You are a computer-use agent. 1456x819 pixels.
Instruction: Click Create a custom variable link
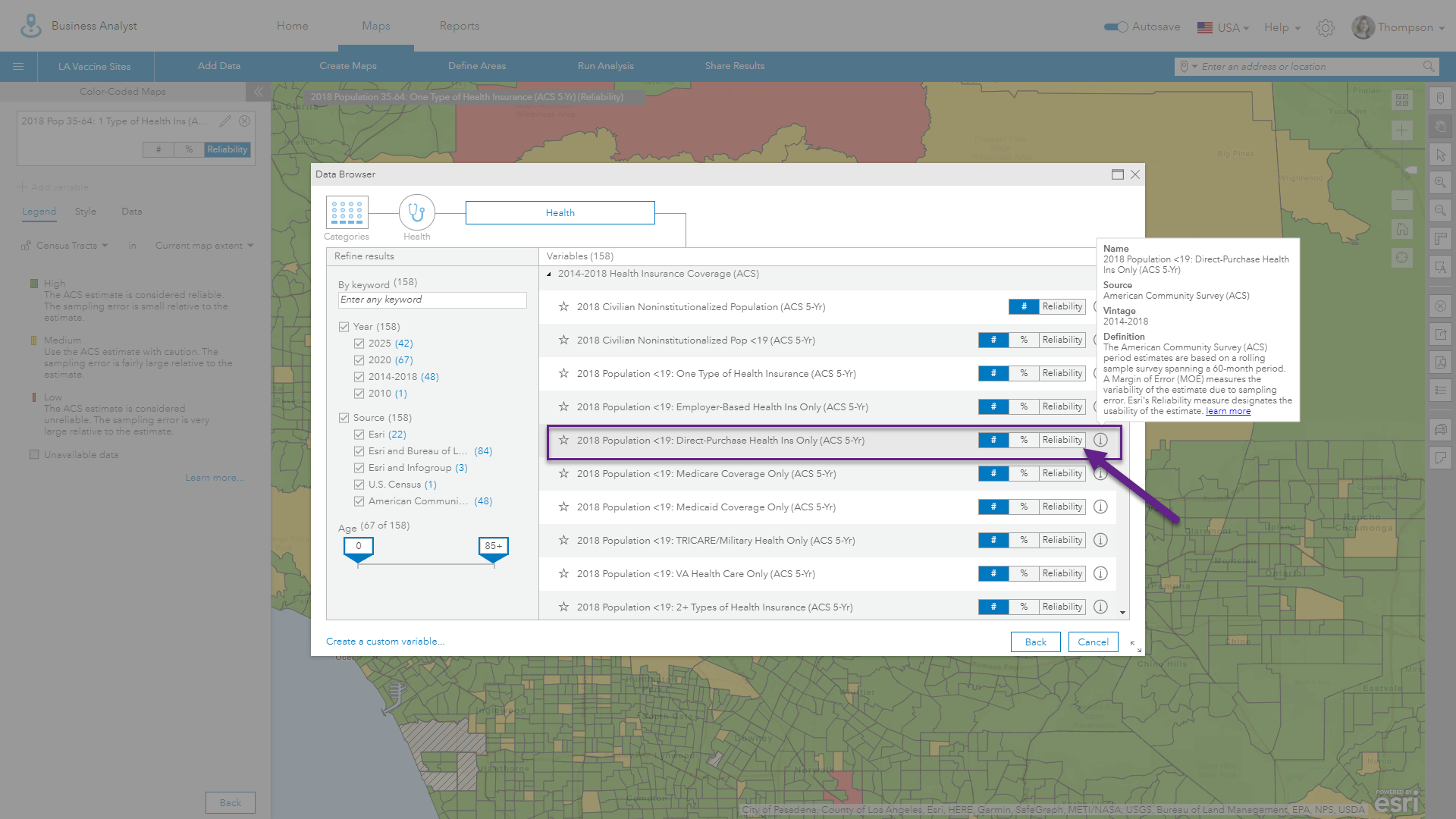tap(385, 642)
